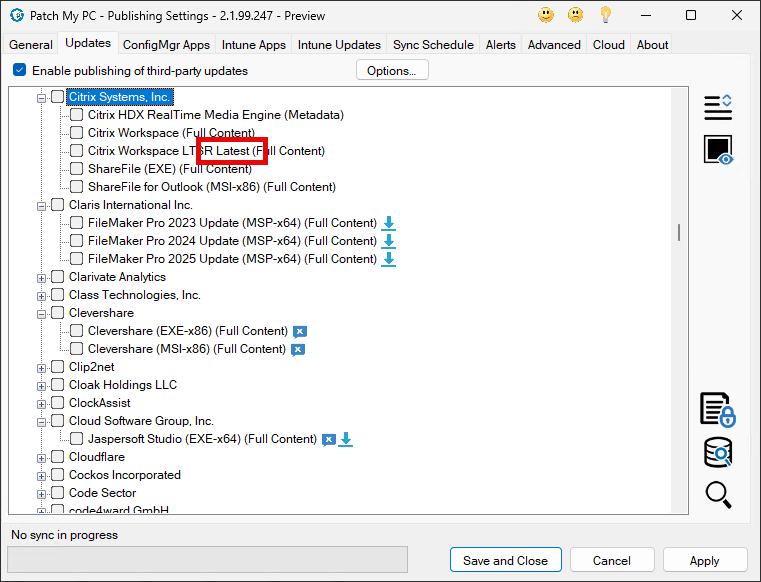Click download arrow beside FileMaker Pro 2025
The width and height of the screenshot is (761, 582).
pyautogui.click(x=388, y=259)
